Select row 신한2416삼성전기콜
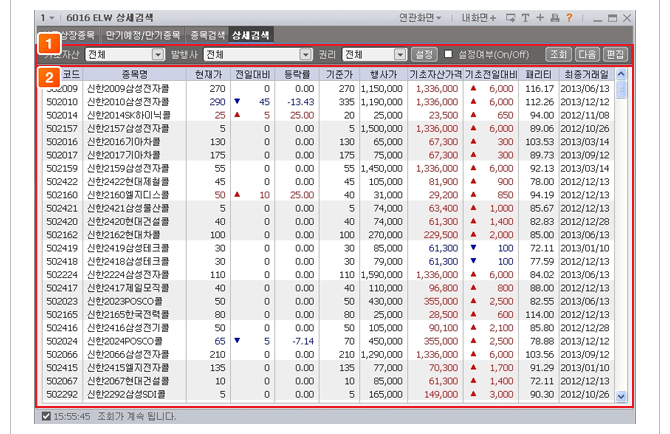 [328, 328]
